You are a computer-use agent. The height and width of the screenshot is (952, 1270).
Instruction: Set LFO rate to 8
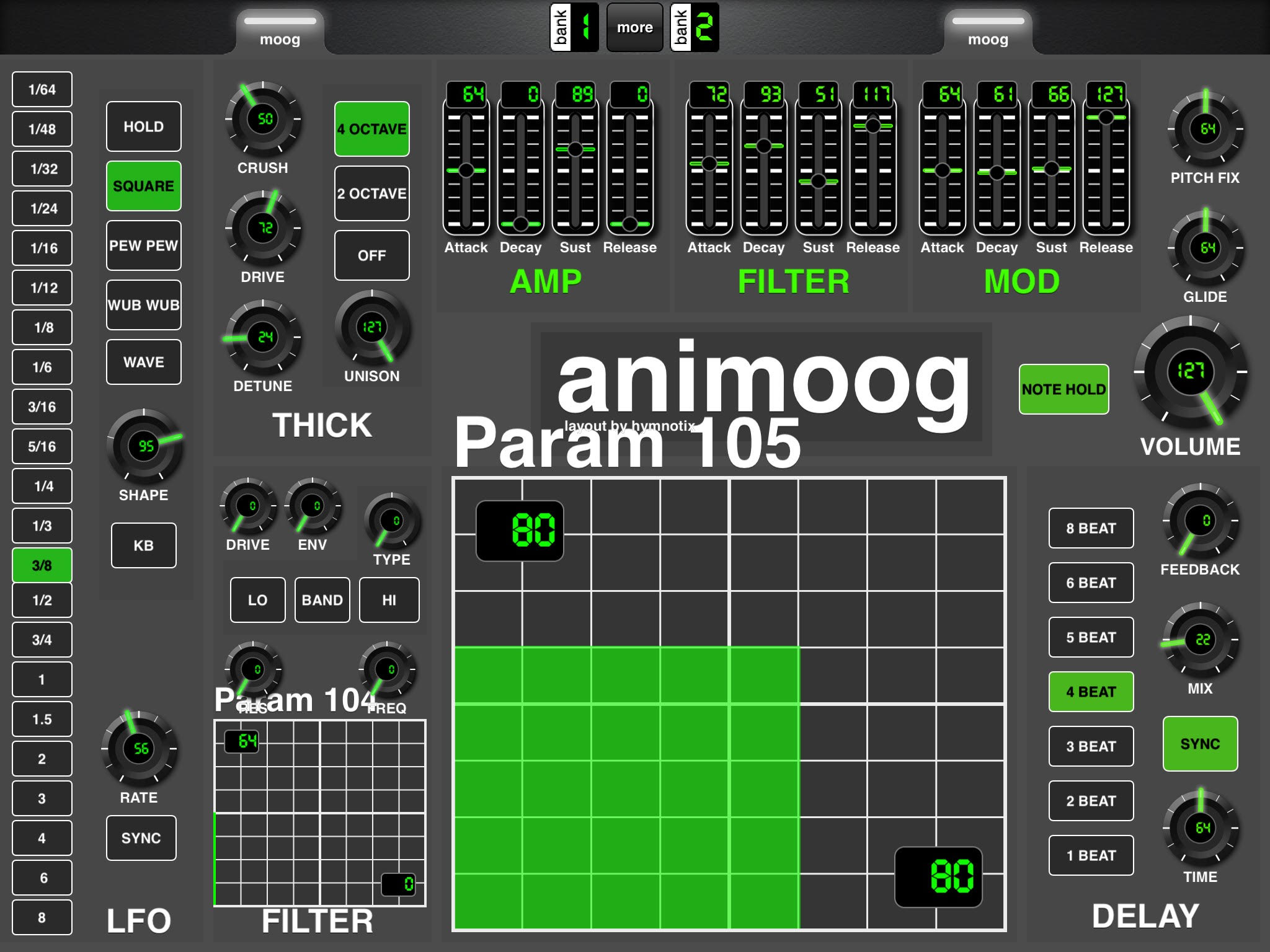[x=42, y=917]
